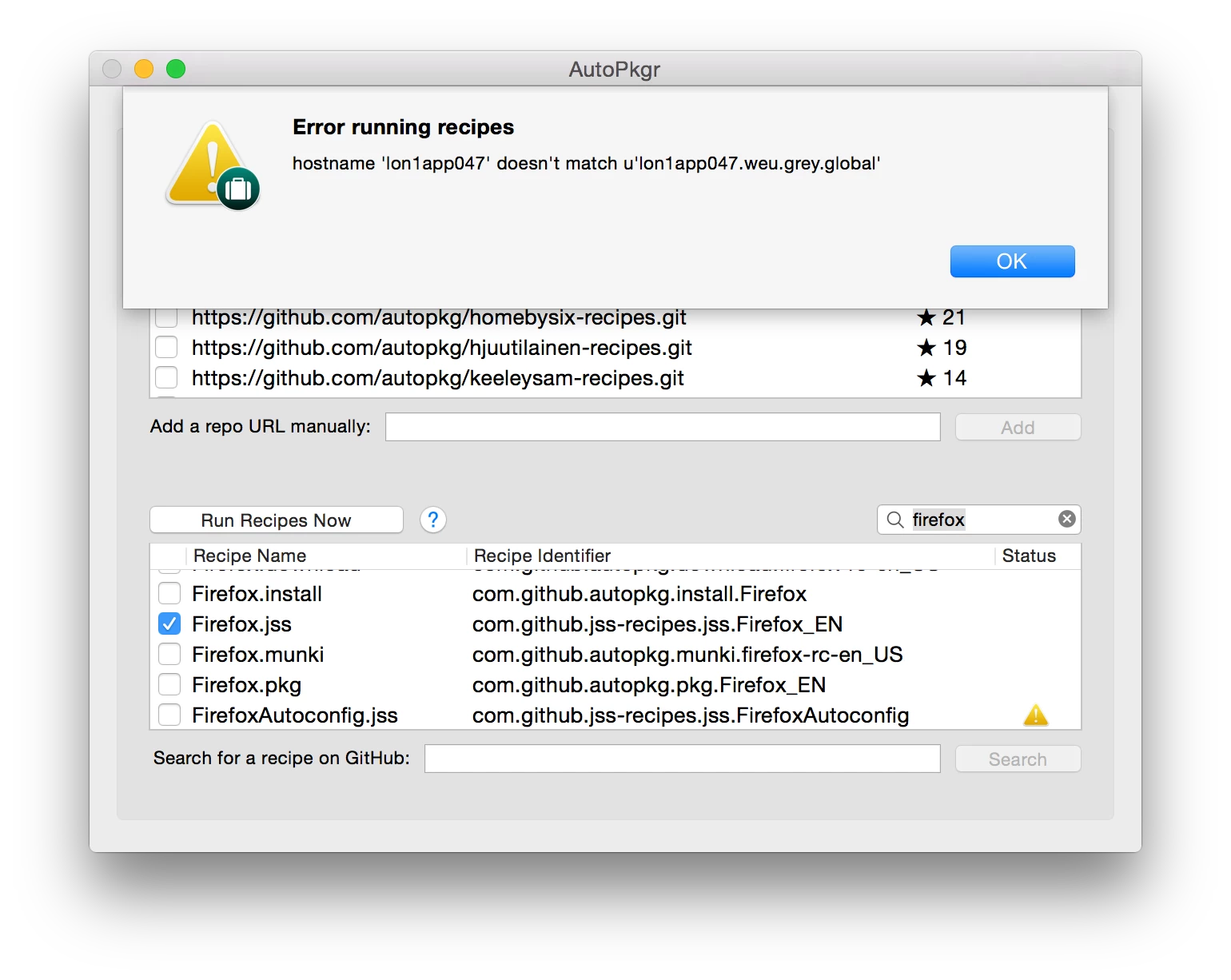This screenshot has width=1231, height=980.
Task: Click the star next to 19
Action: tap(926, 348)
